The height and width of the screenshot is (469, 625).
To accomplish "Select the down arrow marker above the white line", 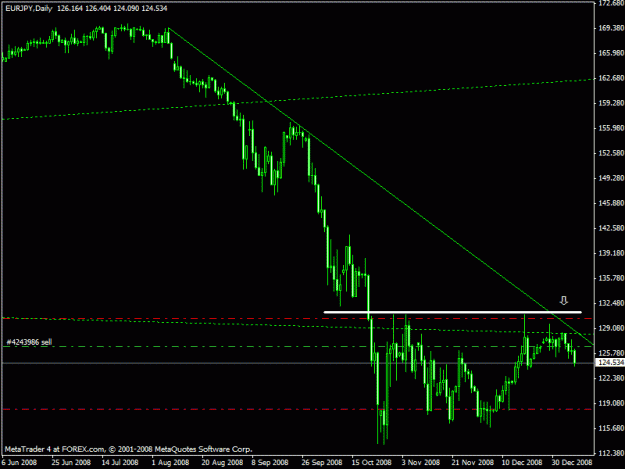I will tap(564, 300).
